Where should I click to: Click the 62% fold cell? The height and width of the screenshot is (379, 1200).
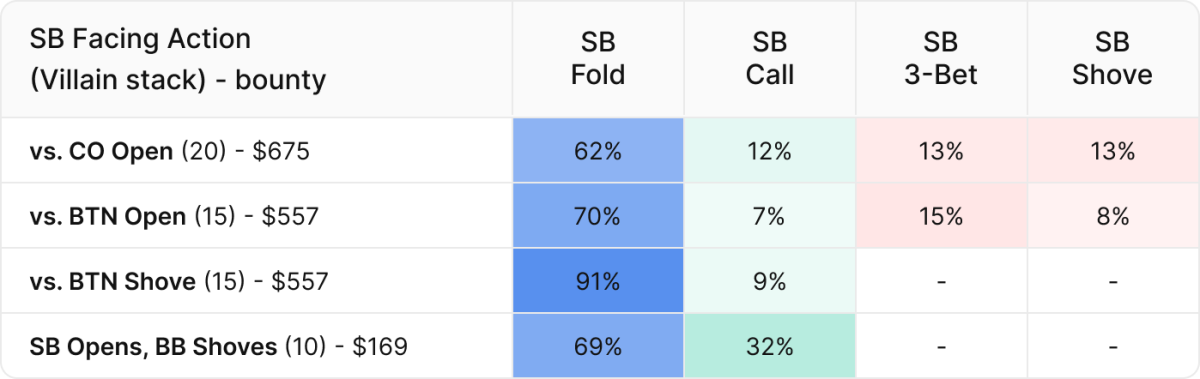pyautogui.click(x=598, y=151)
